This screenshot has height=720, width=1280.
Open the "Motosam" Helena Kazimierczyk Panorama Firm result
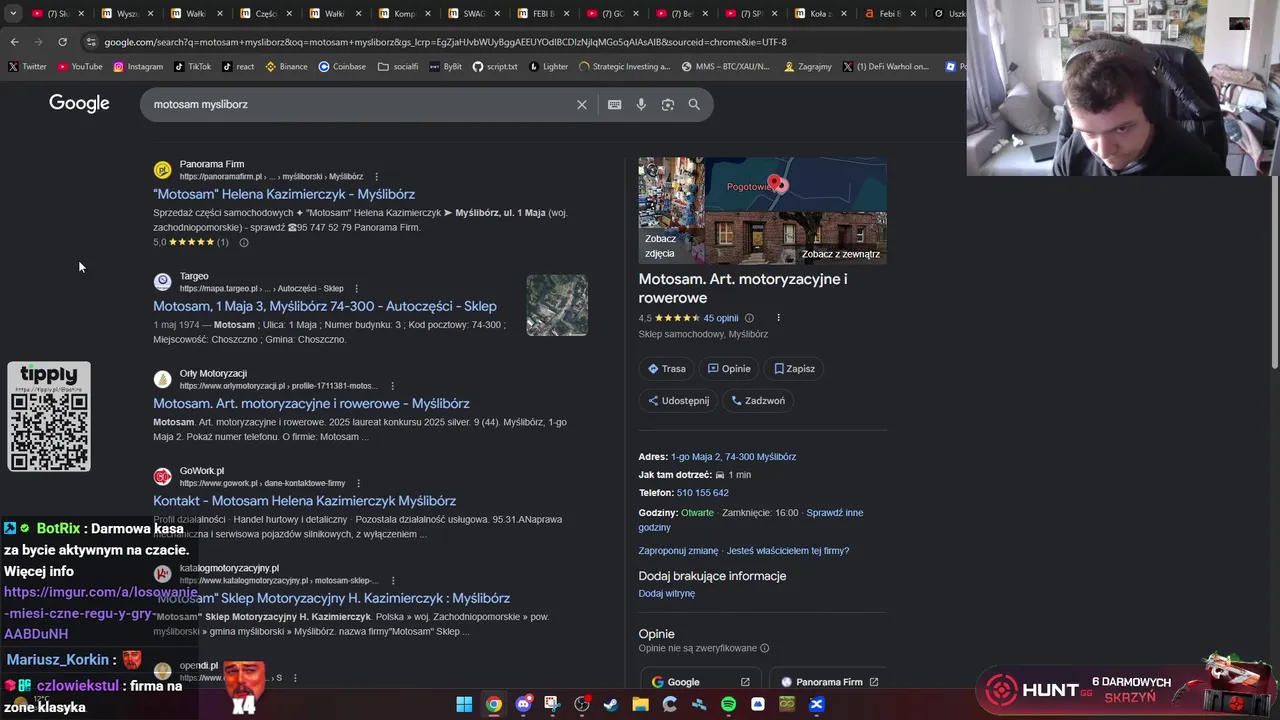click(284, 194)
